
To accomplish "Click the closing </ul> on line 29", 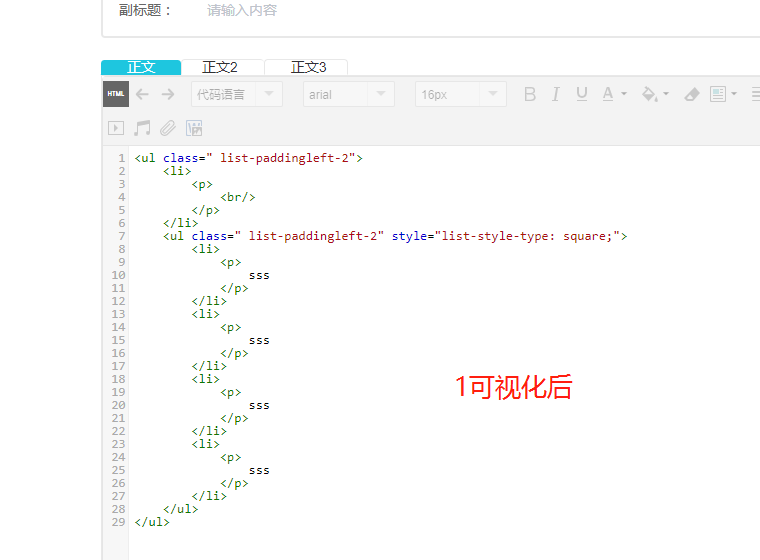I will tap(152, 522).
